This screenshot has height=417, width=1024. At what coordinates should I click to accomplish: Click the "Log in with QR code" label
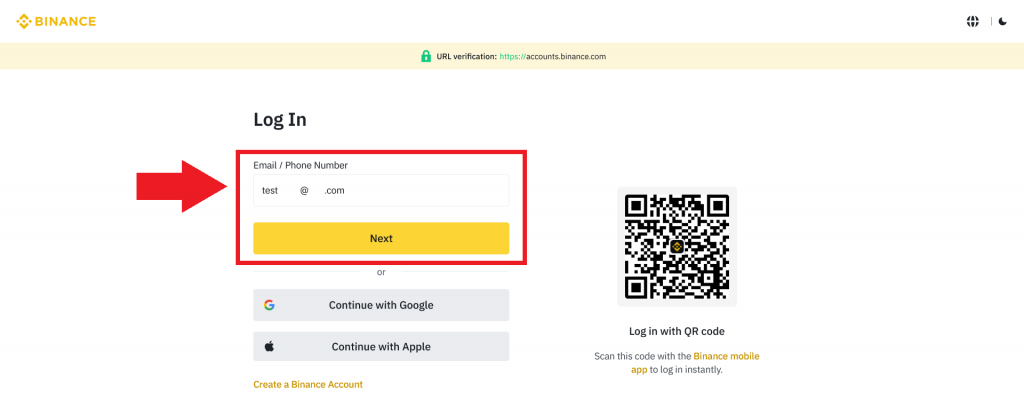pyautogui.click(x=676, y=331)
